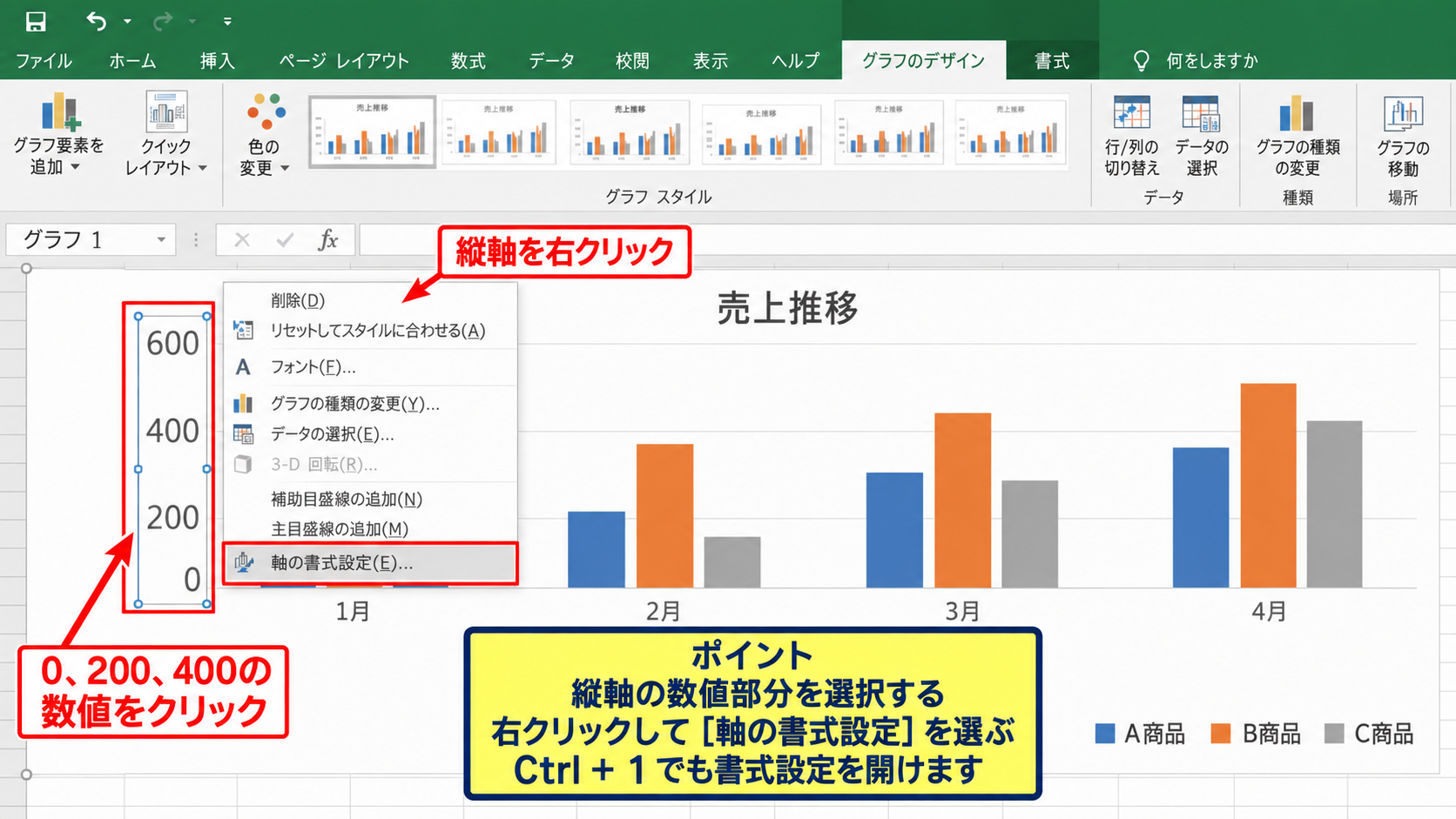Click 行/列の切り替え icon
This screenshot has height=819, width=1456.
click(x=1131, y=135)
